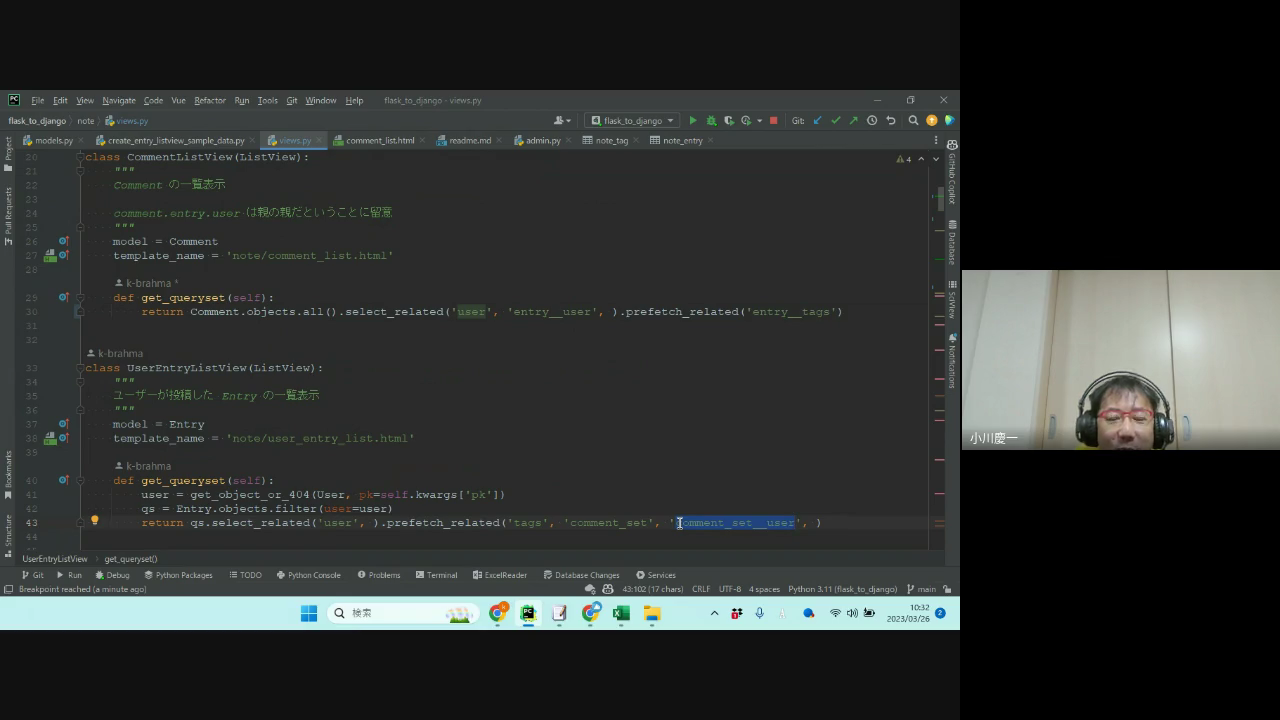
Task: Click the intention lightbulb on line 43
Action: coord(95,521)
